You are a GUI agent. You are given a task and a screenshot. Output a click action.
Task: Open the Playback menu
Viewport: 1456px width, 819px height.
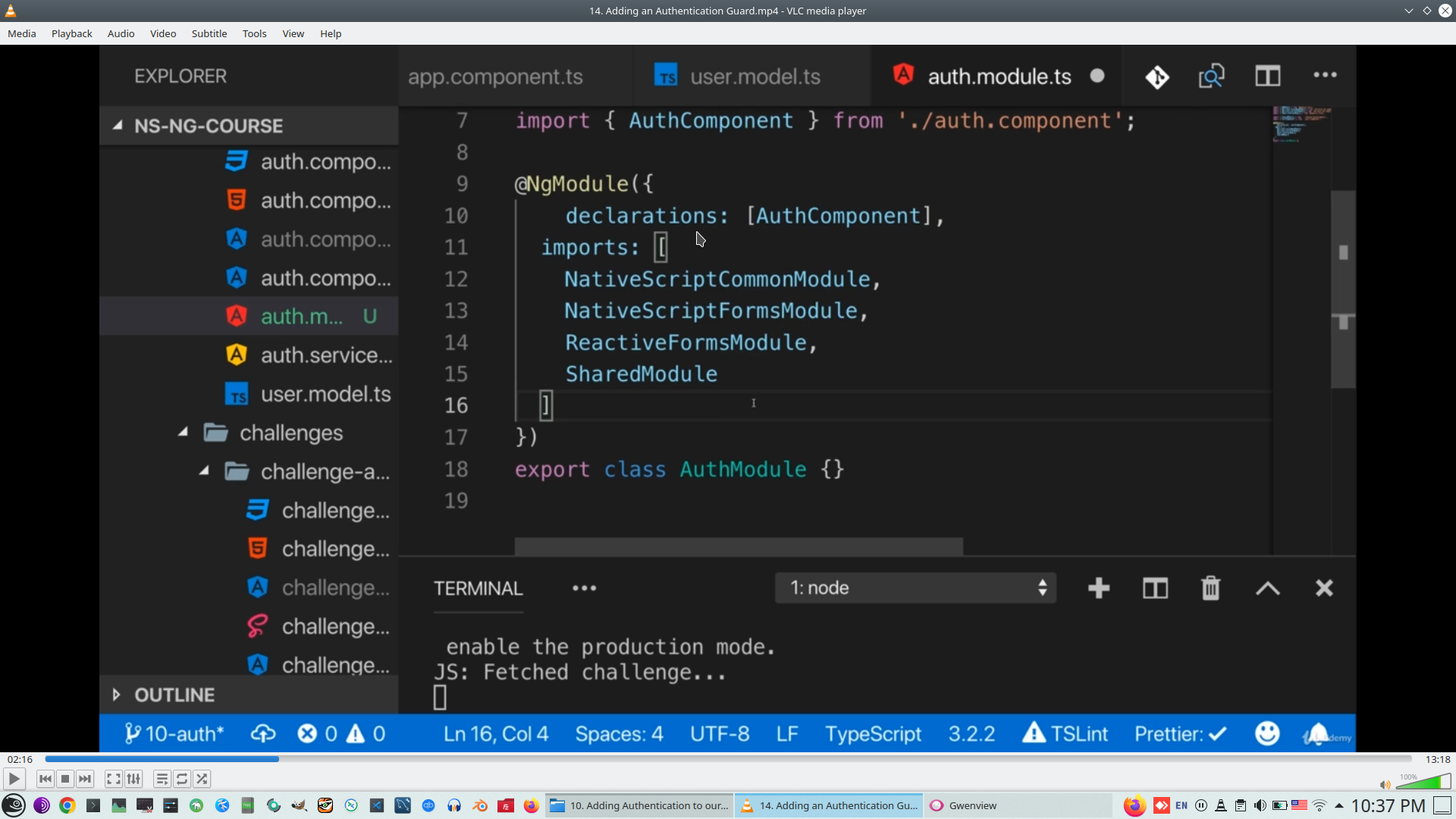pos(71,33)
